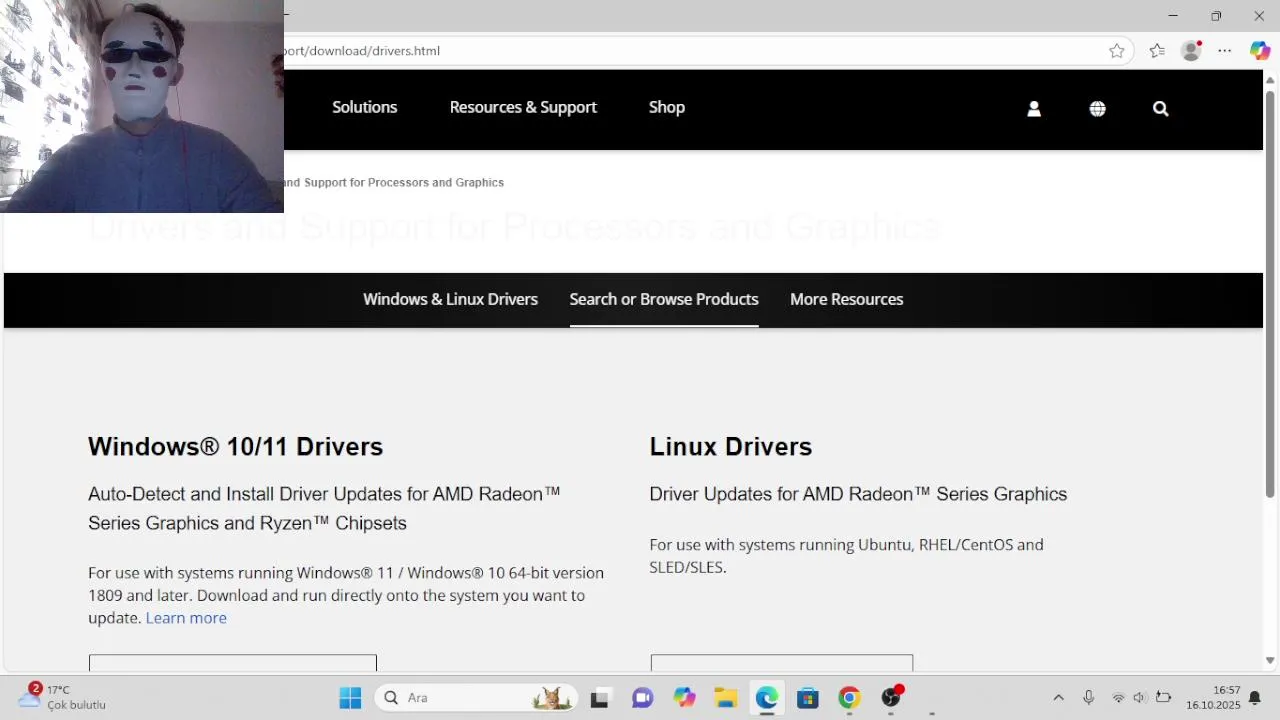The image size is (1280, 720).
Task: Open the globe language selector
Action: pos(1097,108)
